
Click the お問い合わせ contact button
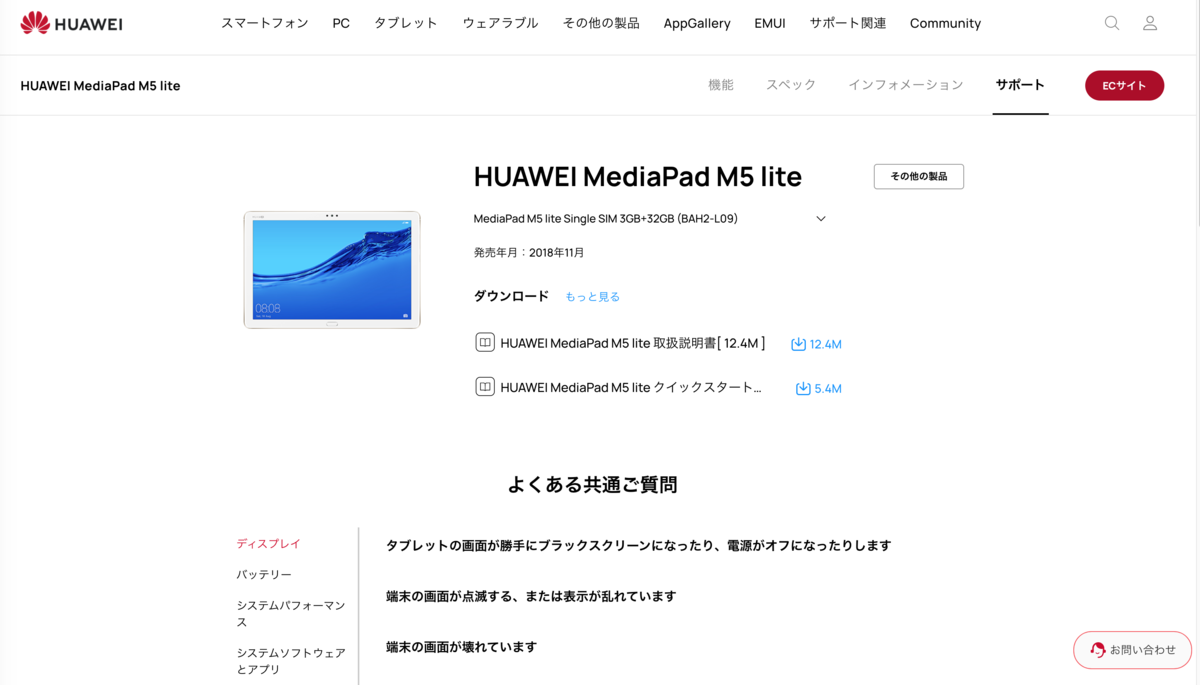[x=1133, y=650]
